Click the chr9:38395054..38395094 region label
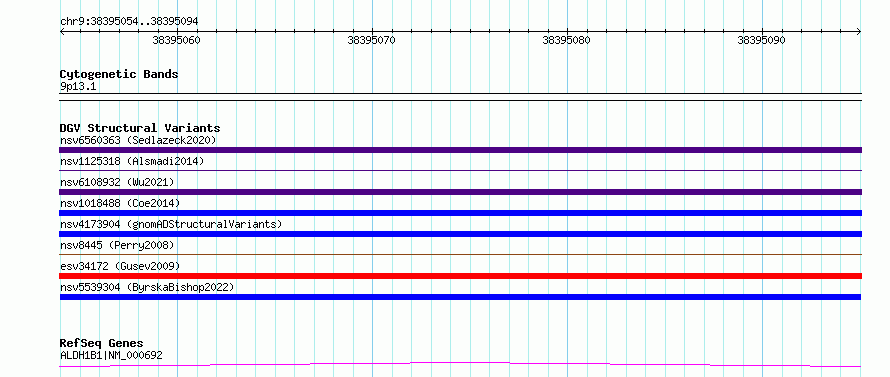 [129, 22]
